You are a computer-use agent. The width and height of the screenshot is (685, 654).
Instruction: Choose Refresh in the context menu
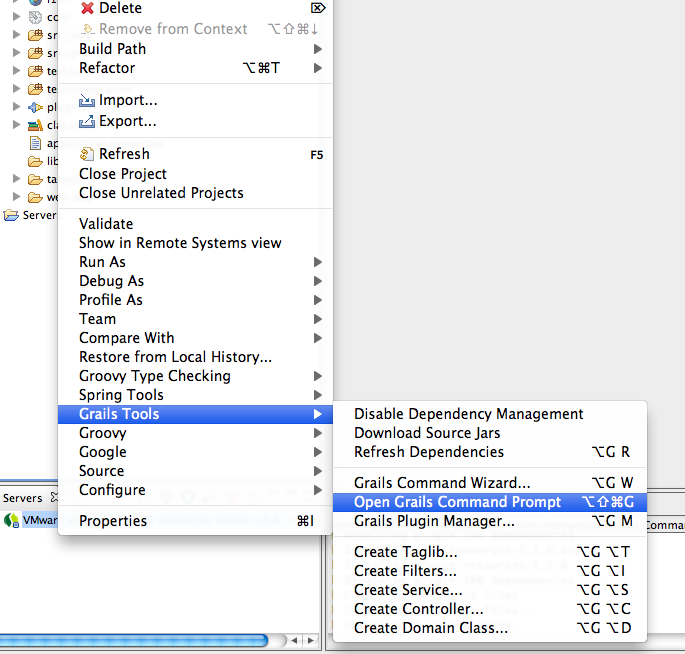point(195,154)
